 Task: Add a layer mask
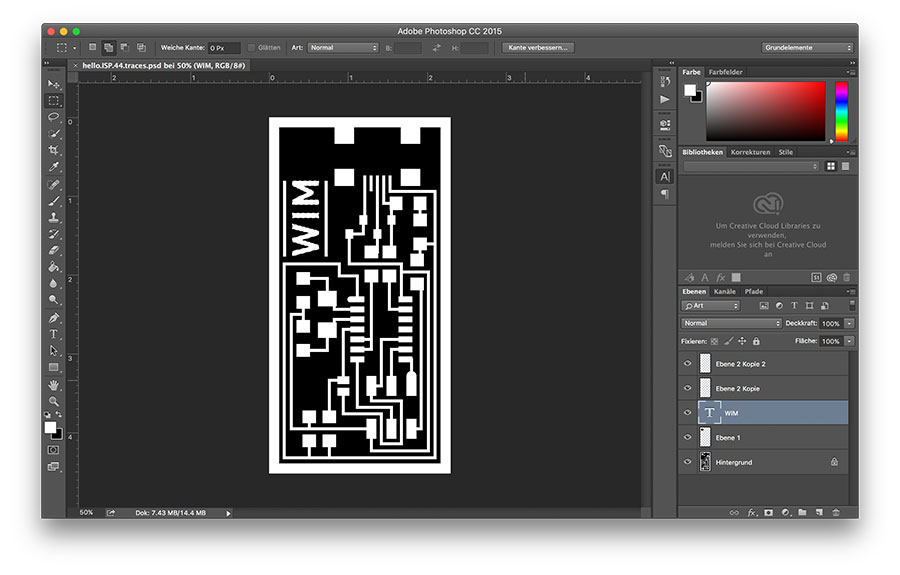click(769, 512)
